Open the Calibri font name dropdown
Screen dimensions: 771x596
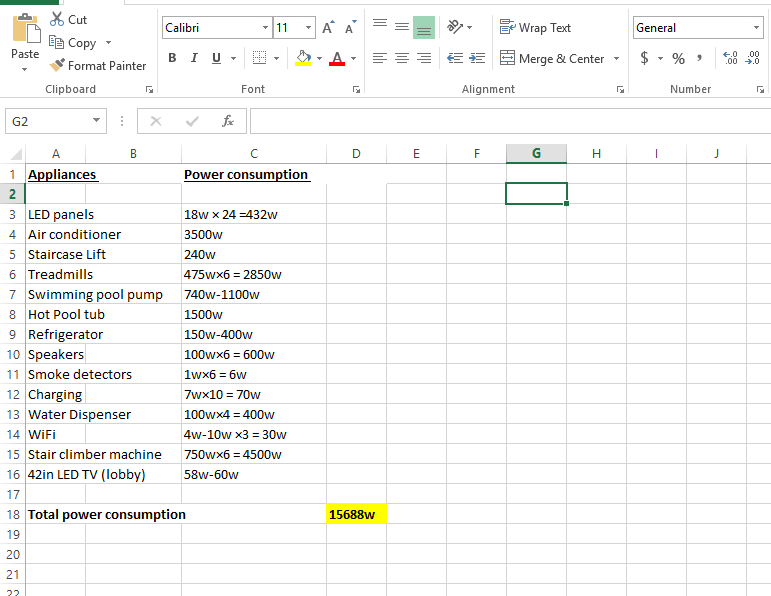tap(265, 28)
